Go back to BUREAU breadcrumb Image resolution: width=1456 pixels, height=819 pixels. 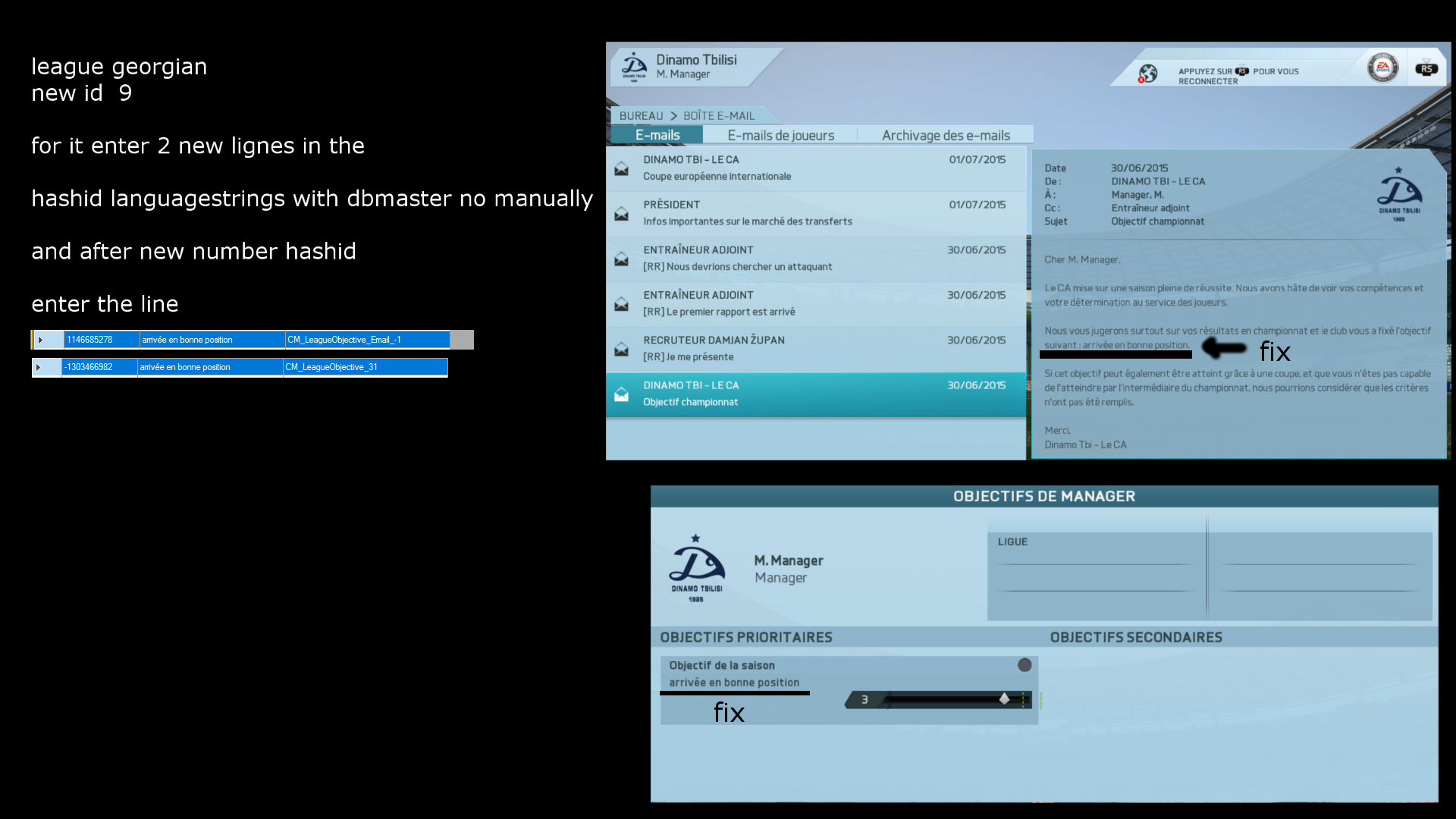click(x=641, y=115)
